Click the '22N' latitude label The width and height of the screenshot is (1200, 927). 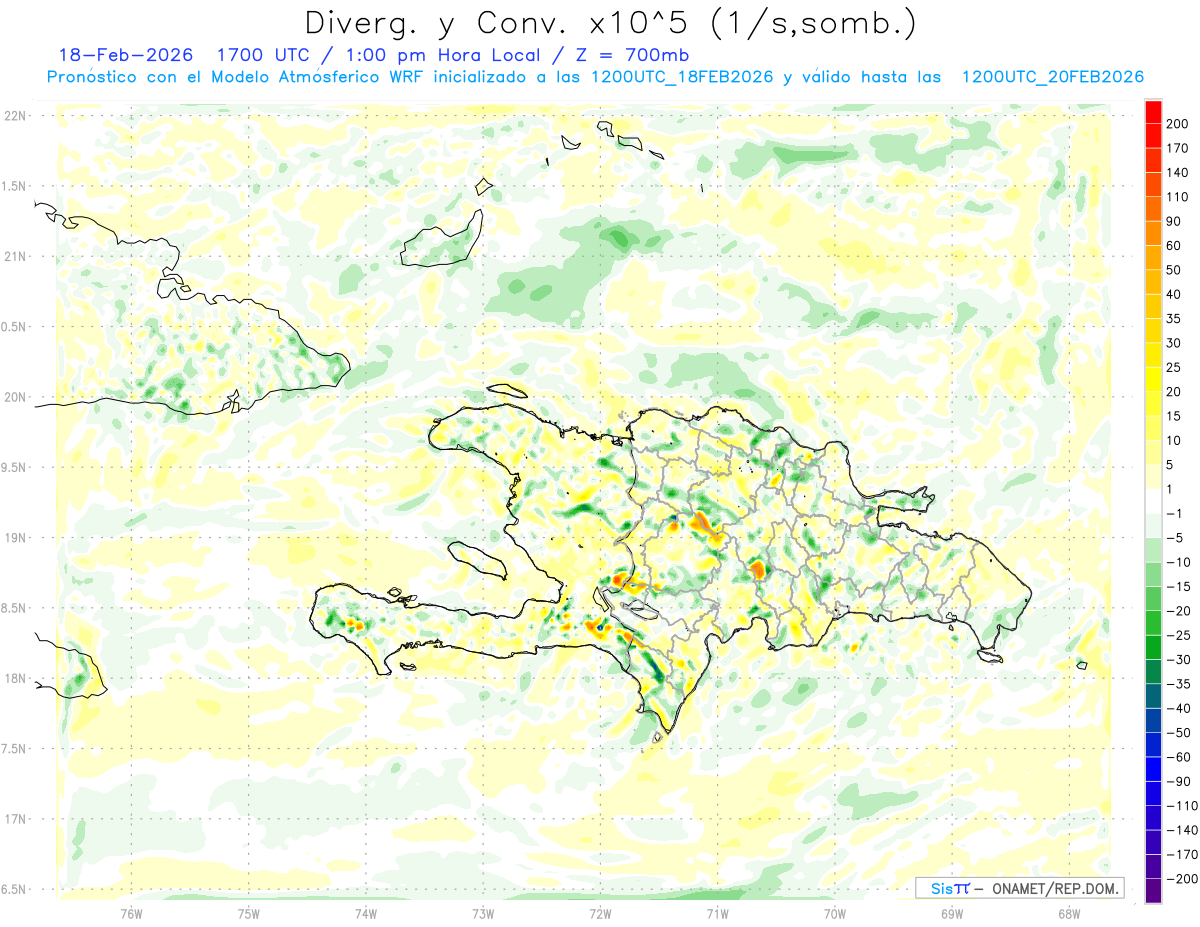click(x=15, y=116)
